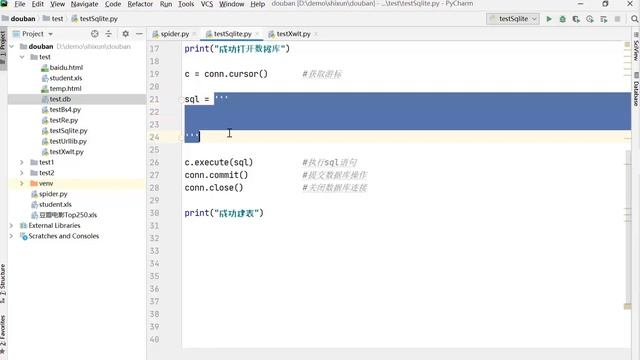Image resolution: width=640 pixels, height=360 pixels.
Task: Open the Navigate menu
Action: 84,4
